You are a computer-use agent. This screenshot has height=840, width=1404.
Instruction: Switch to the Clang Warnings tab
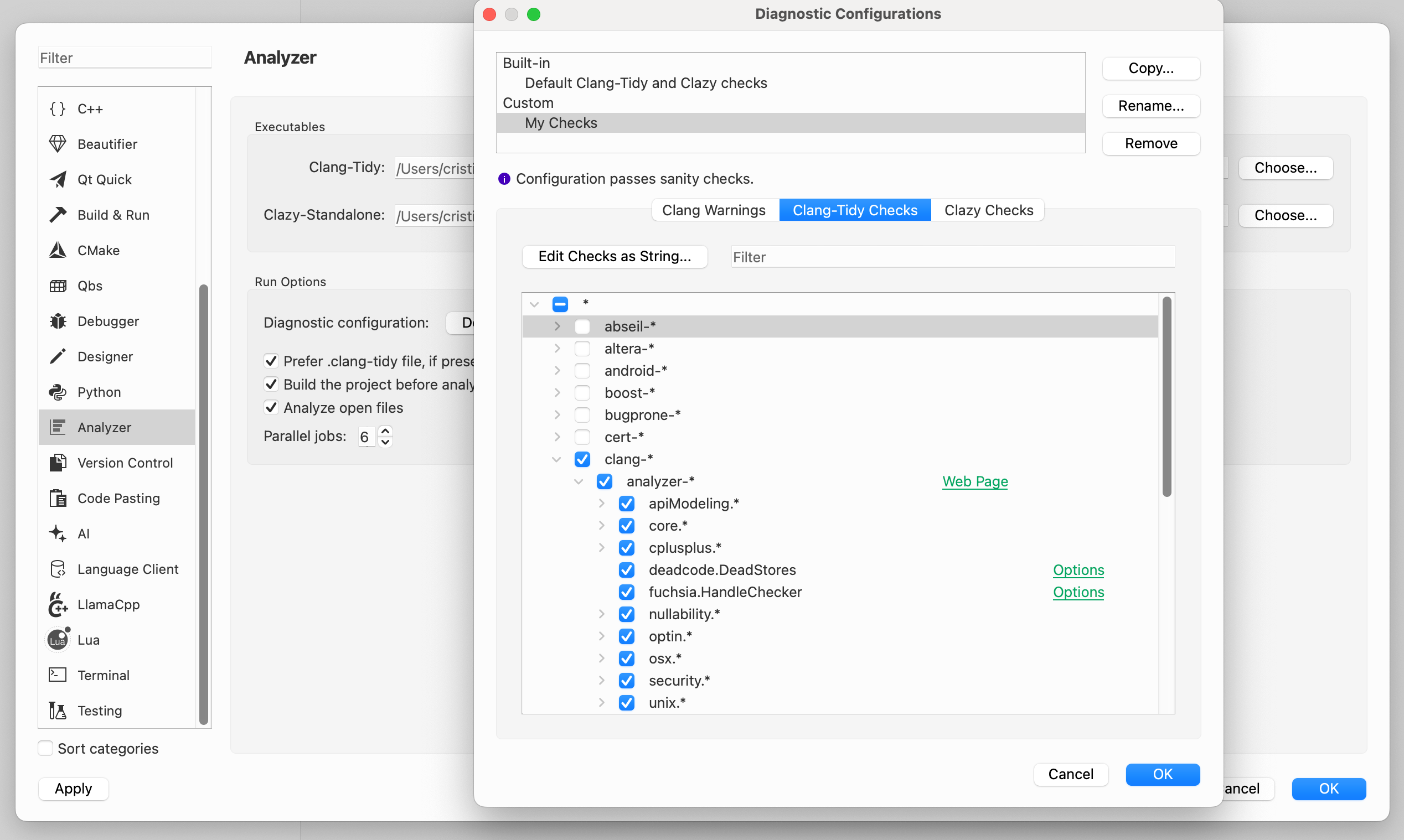713,210
